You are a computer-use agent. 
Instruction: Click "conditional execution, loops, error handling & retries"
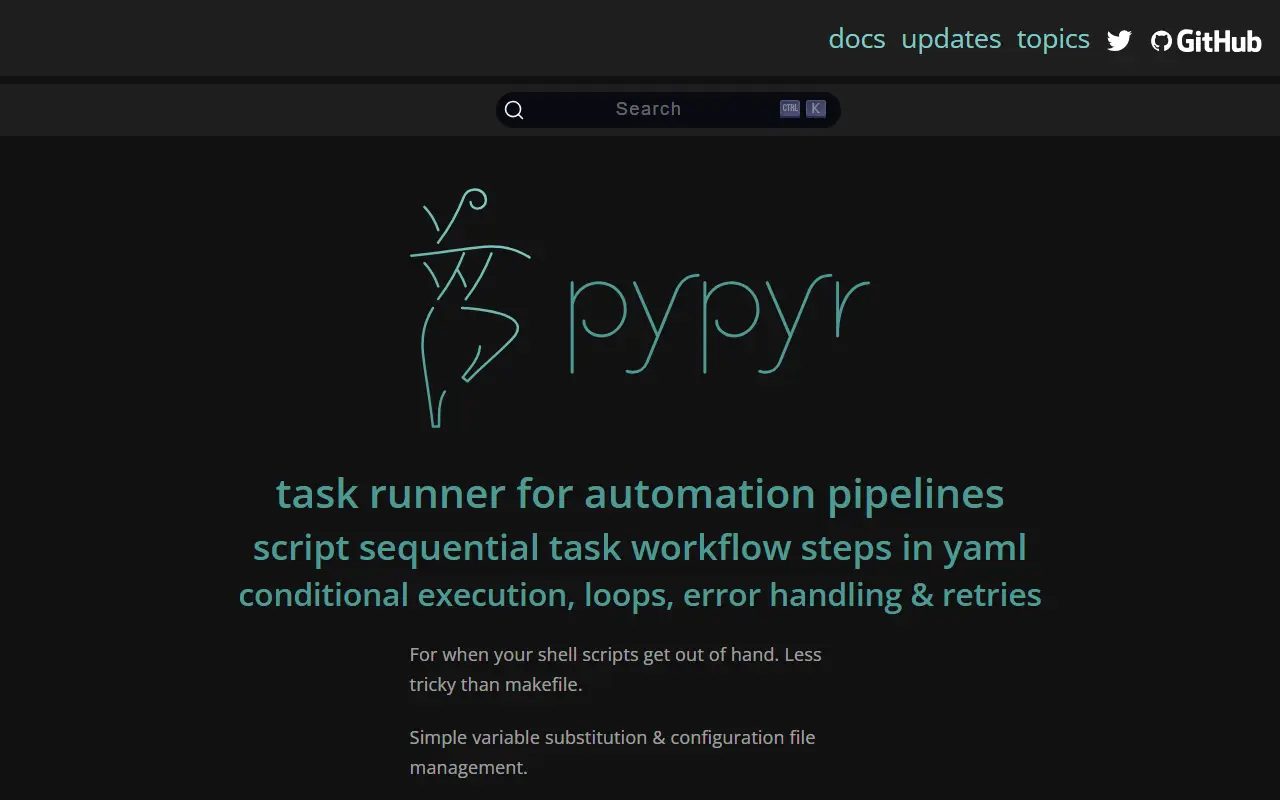[640, 595]
